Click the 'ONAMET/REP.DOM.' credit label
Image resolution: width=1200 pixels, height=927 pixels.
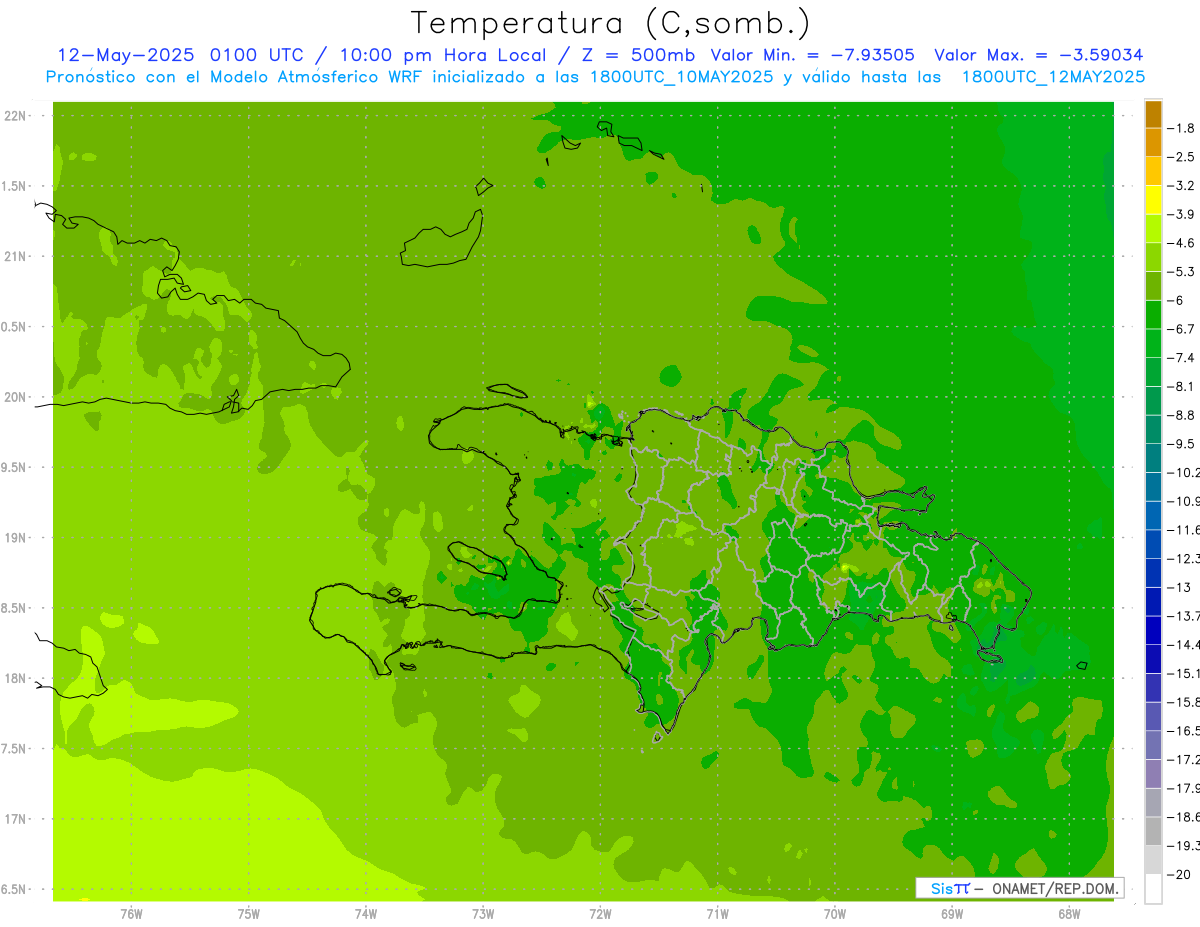coord(1056,888)
